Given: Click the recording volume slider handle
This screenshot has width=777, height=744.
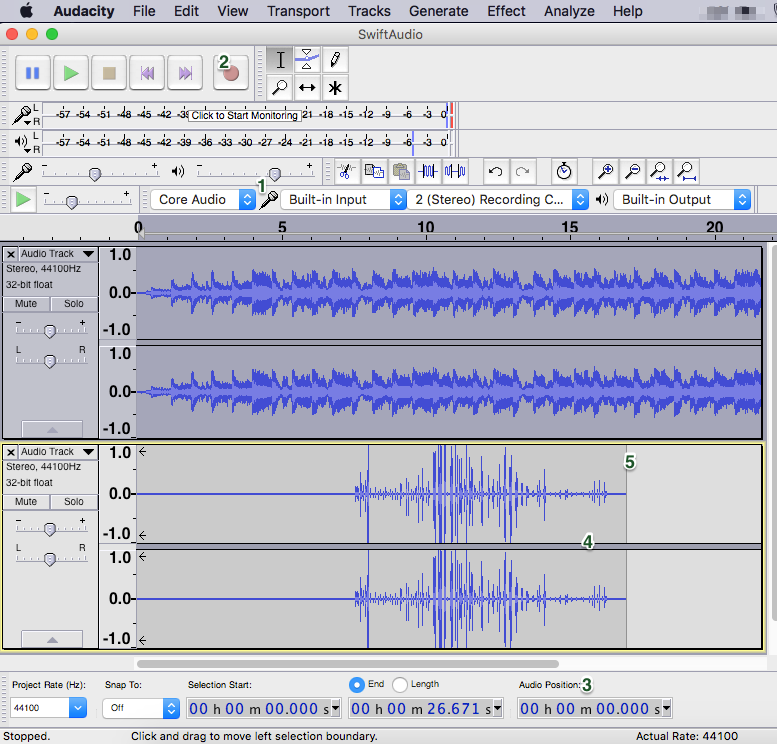Looking at the screenshot, I should (95, 174).
